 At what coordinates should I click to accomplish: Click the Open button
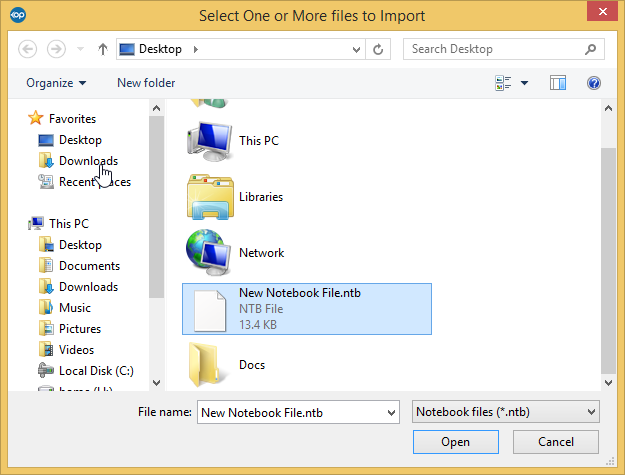[x=456, y=442]
